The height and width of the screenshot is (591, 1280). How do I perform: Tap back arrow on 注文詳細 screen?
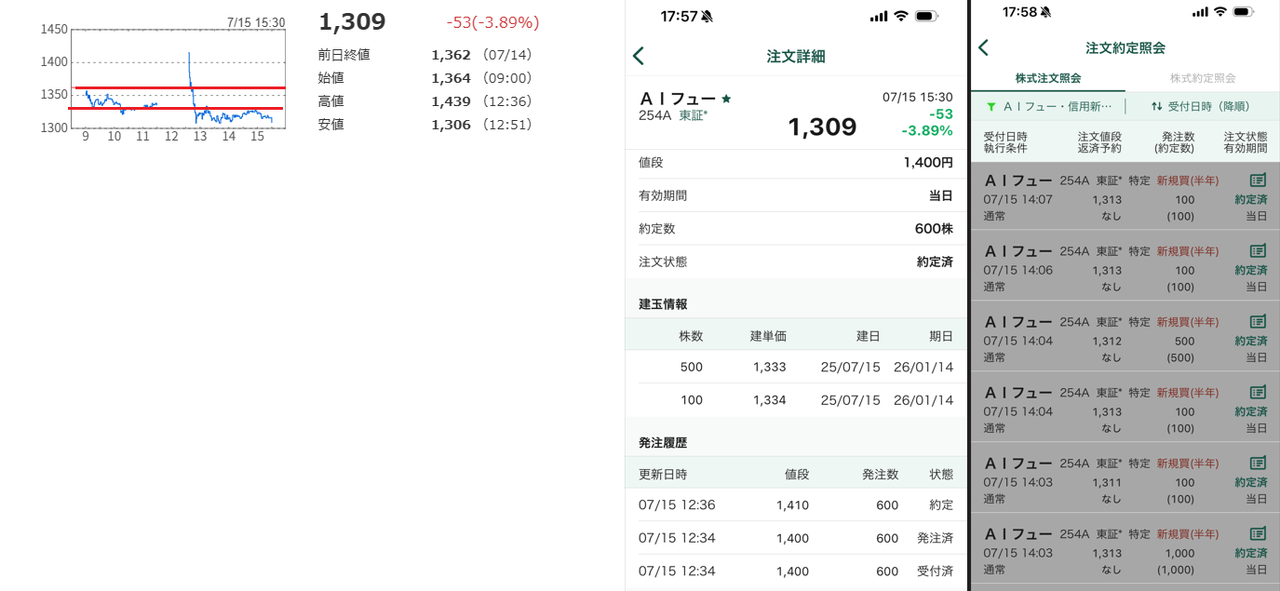[x=639, y=56]
